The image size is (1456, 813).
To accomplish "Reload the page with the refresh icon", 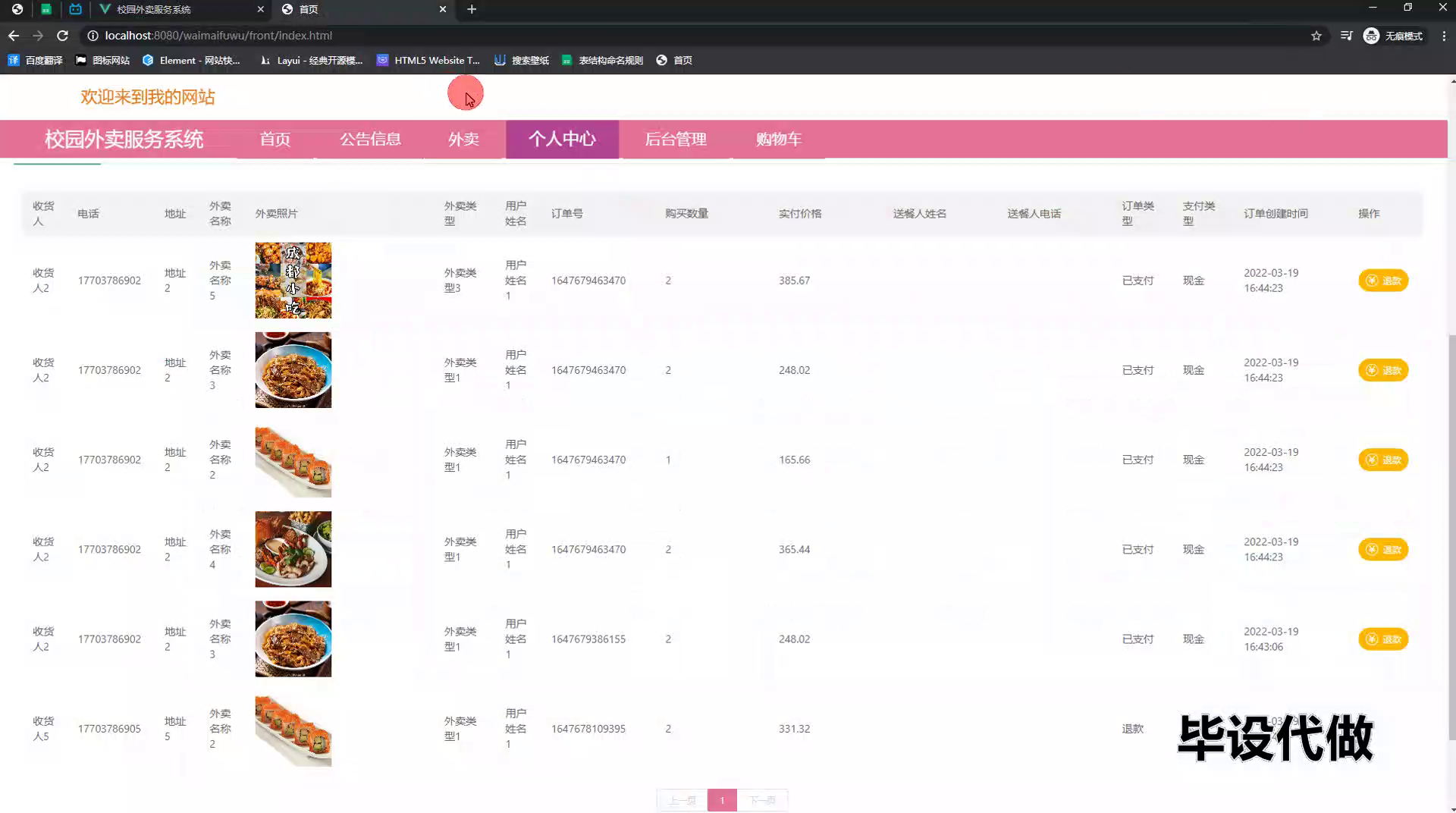I will tap(63, 36).
